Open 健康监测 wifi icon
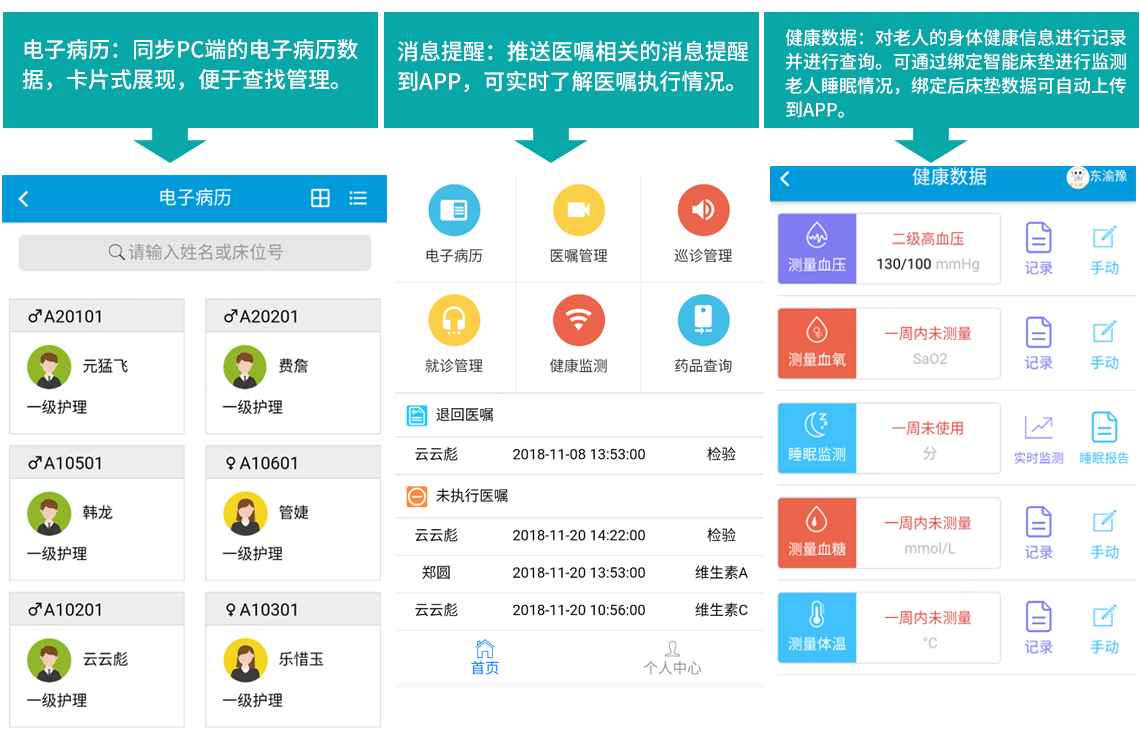The width and height of the screenshot is (1140, 744). click(578, 321)
